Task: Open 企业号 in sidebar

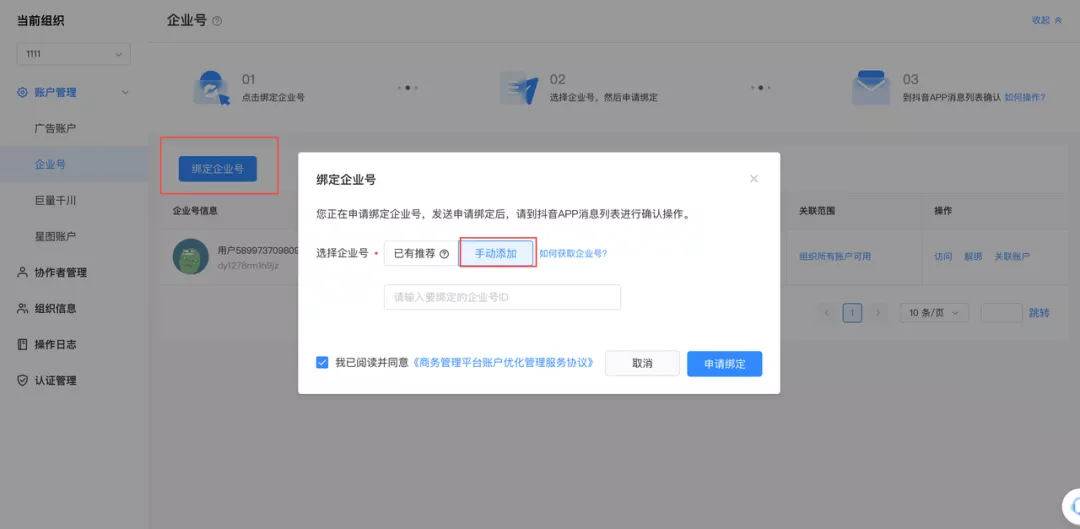Action: [x=50, y=165]
